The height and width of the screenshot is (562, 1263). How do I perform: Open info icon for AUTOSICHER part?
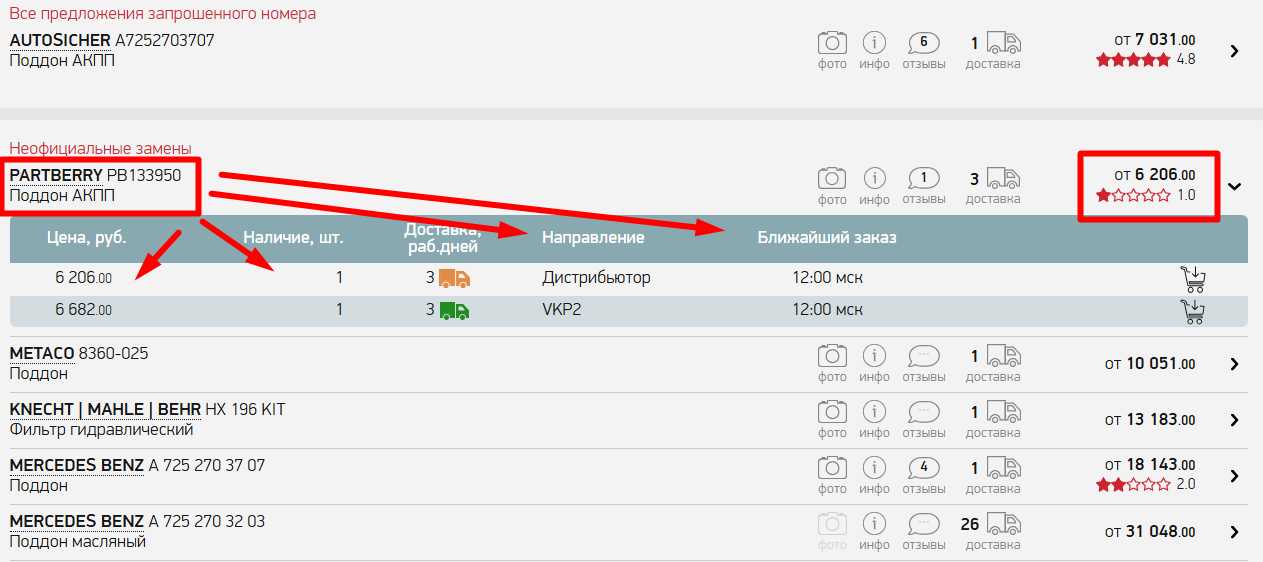click(x=874, y=43)
